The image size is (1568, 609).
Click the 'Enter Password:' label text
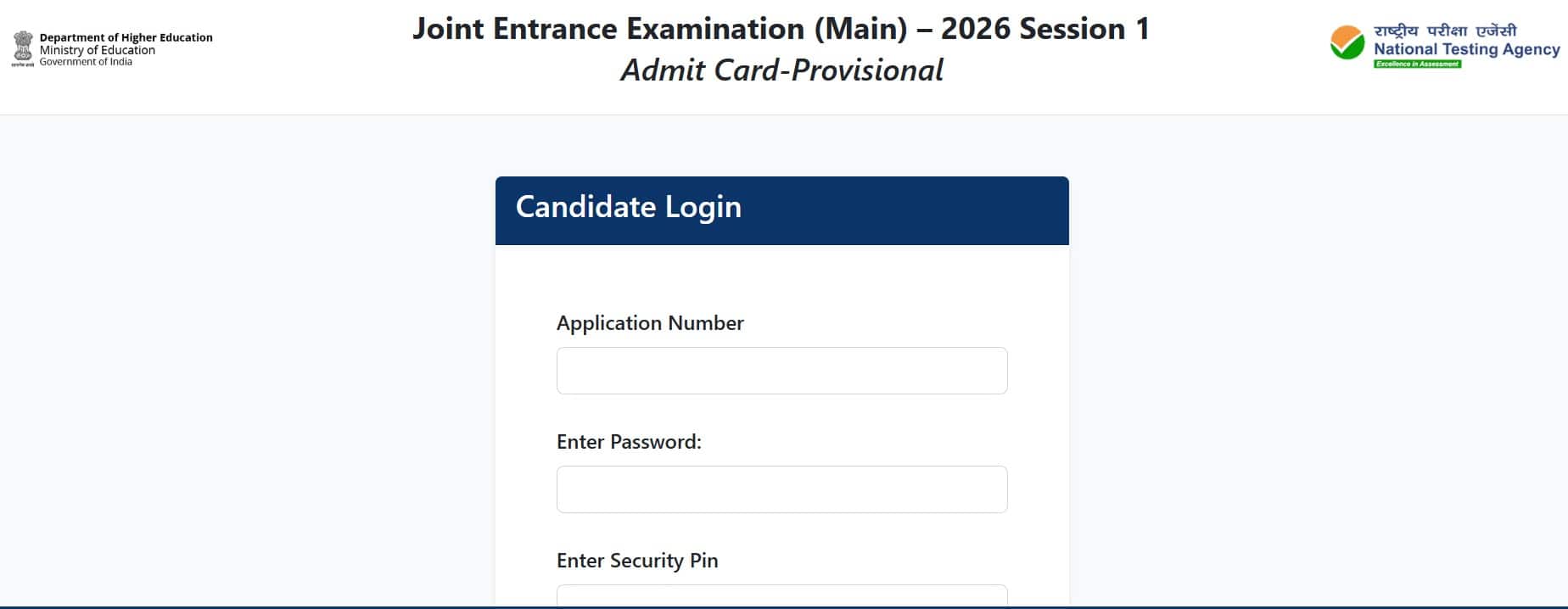(629, 442)
